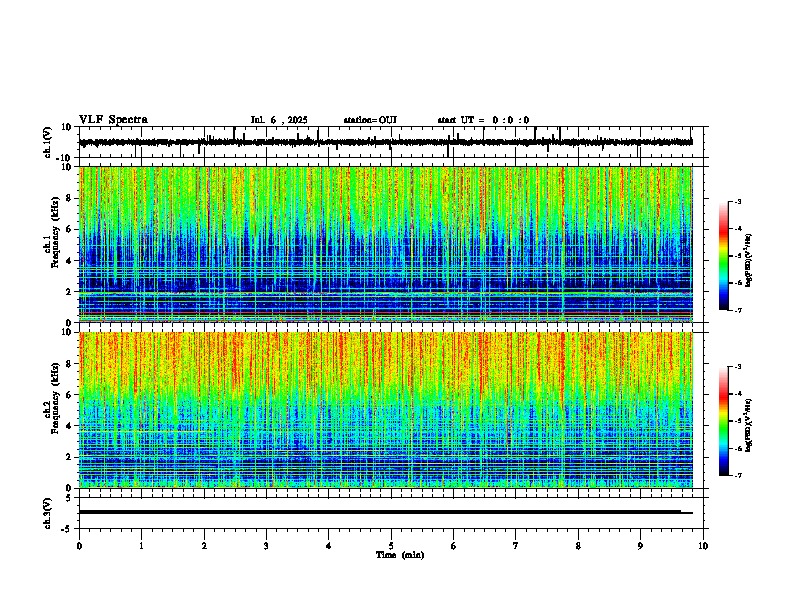792x612 pixels.
Task: Select the ch.2 spectrogram panel
Action: pyautogui.click(x=386, y=410)
